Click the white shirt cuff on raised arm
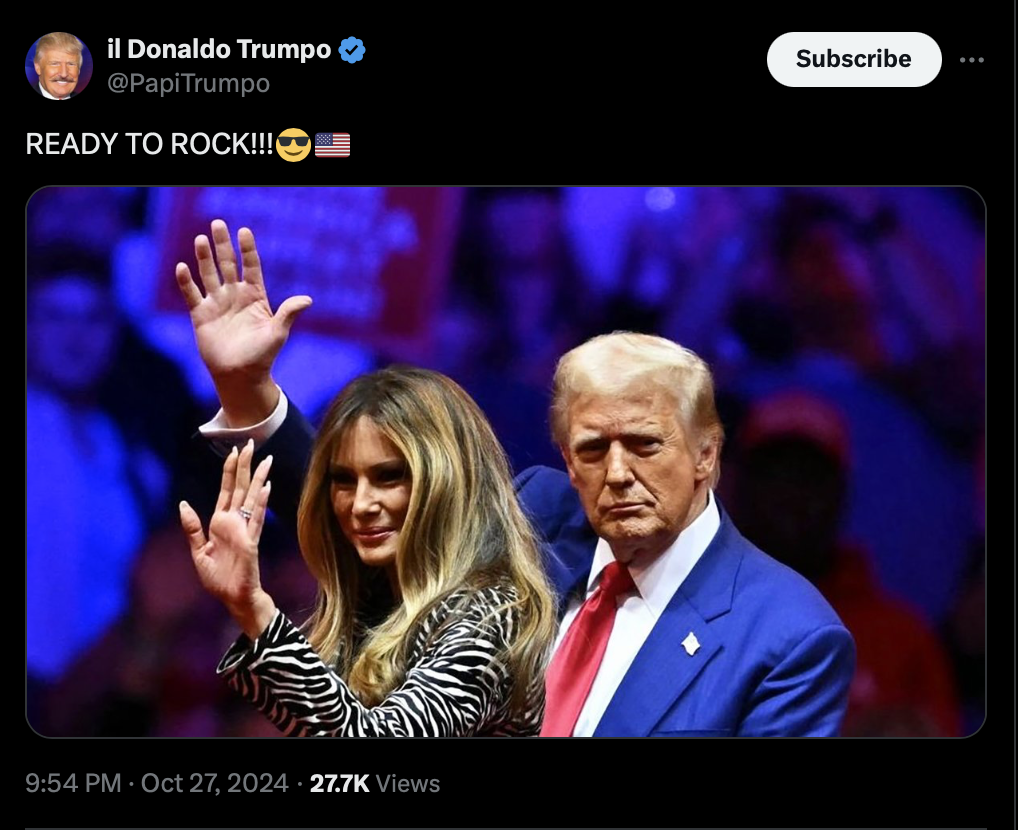 click(x=245, y=417)
